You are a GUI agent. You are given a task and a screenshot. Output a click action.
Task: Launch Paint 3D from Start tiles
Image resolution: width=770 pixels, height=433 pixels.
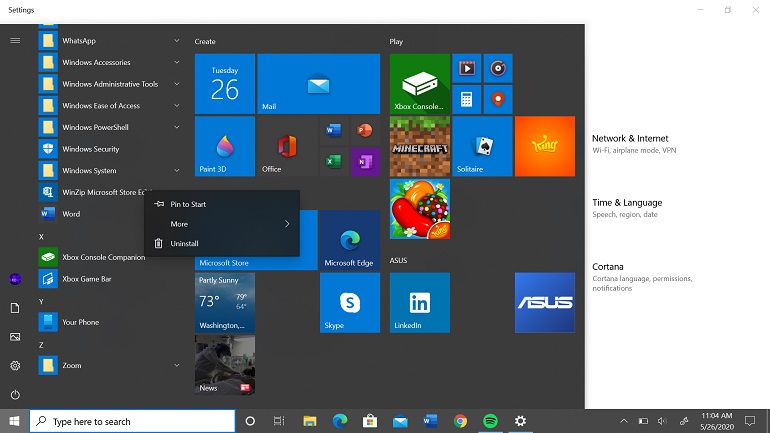pyautogui.click(x=224, y=146)
